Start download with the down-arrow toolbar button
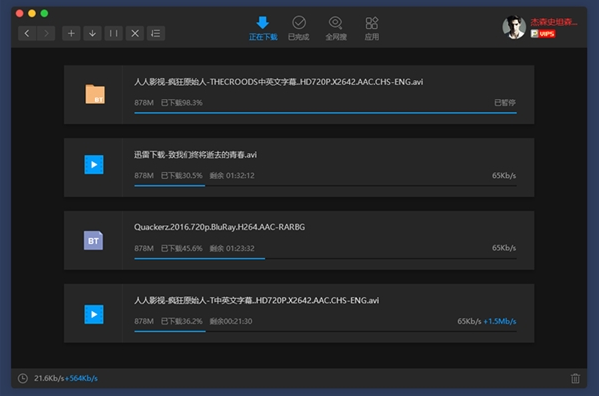The image size is (599, 396). 92,34
